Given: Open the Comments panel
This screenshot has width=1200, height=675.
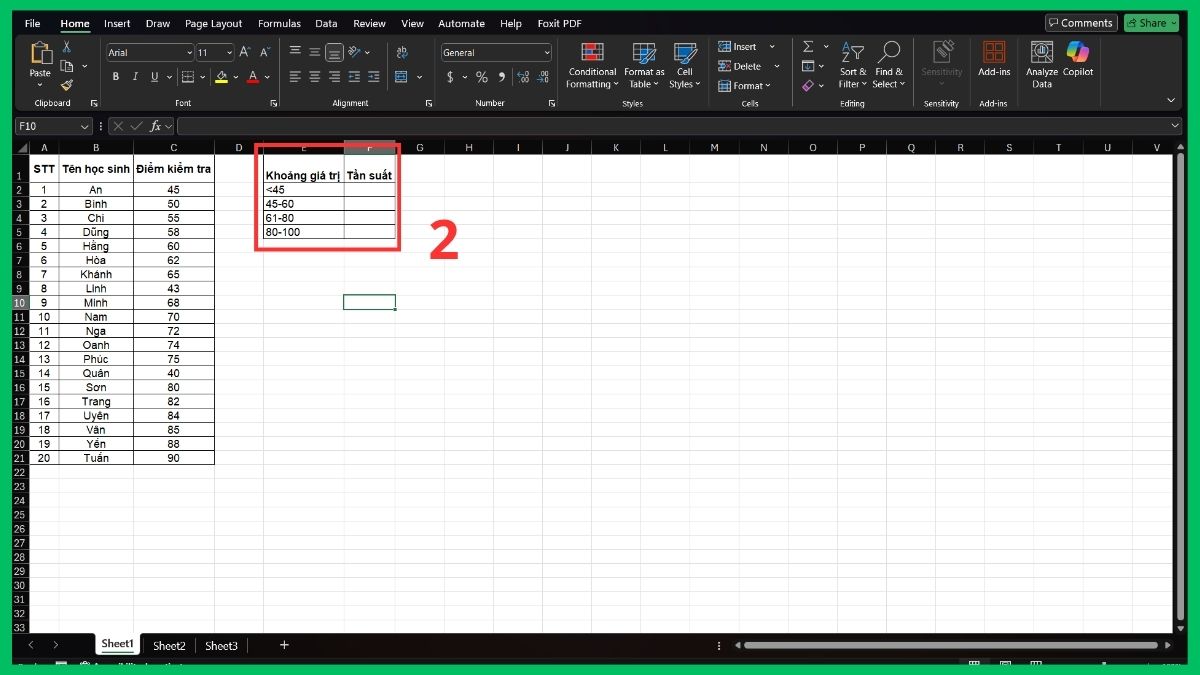Looking at the screenshot, I should [x=1080, y=22].
